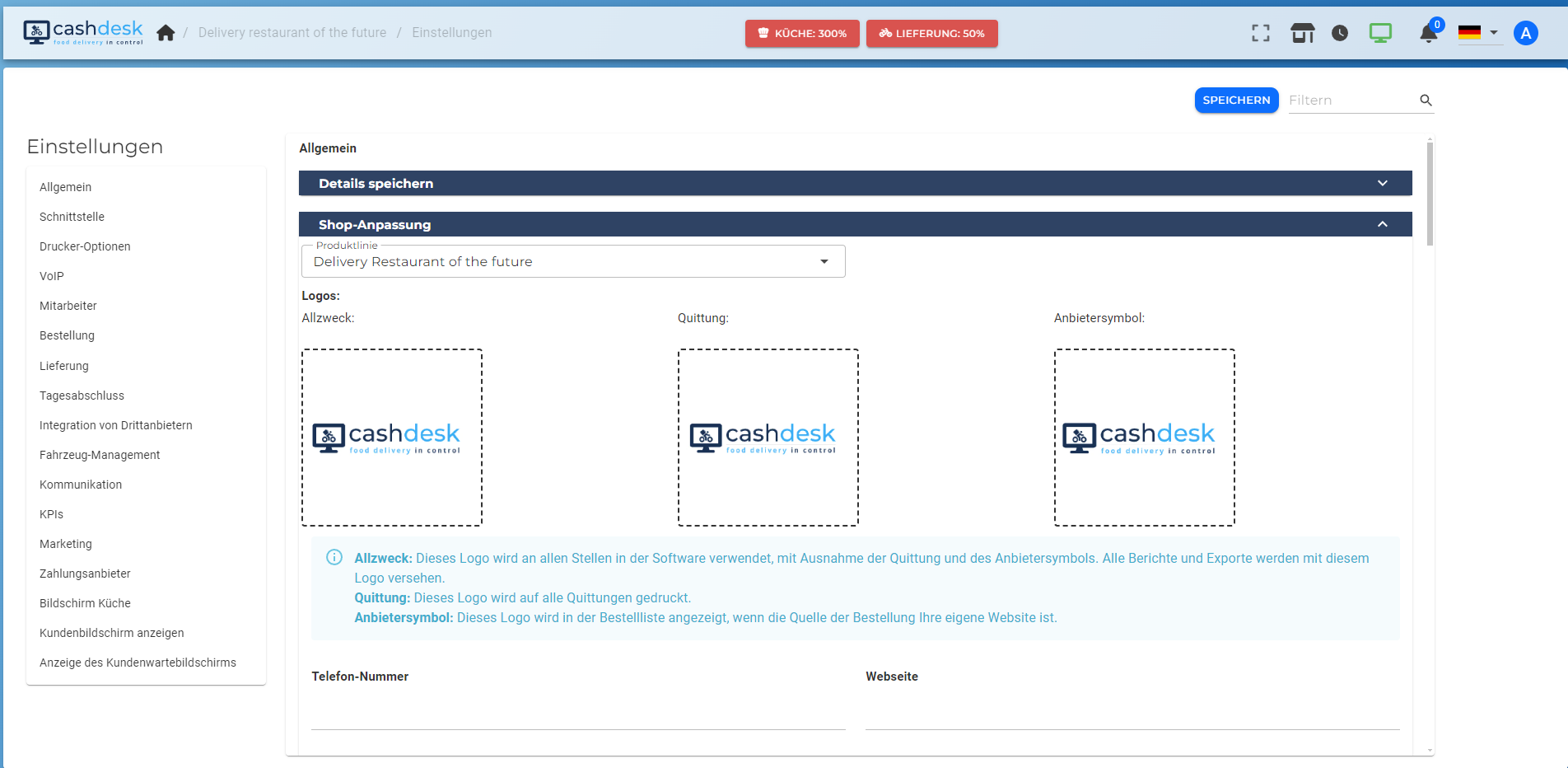The height and width of the screenshot is (768, 1568).
Task: Click the green monitor icon
Action: click(1380, 33)
